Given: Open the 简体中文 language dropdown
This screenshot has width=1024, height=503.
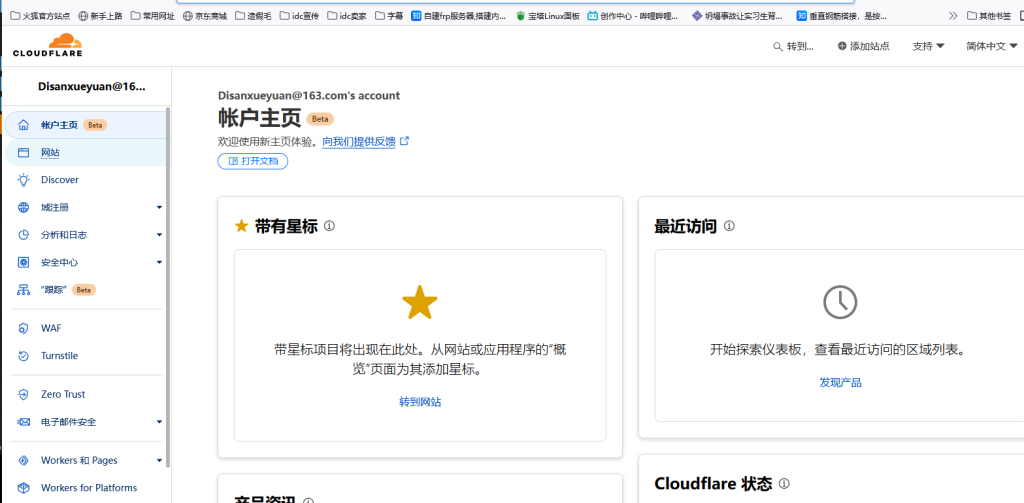Looking at the screenshot, I should click(x=992, y=46).
